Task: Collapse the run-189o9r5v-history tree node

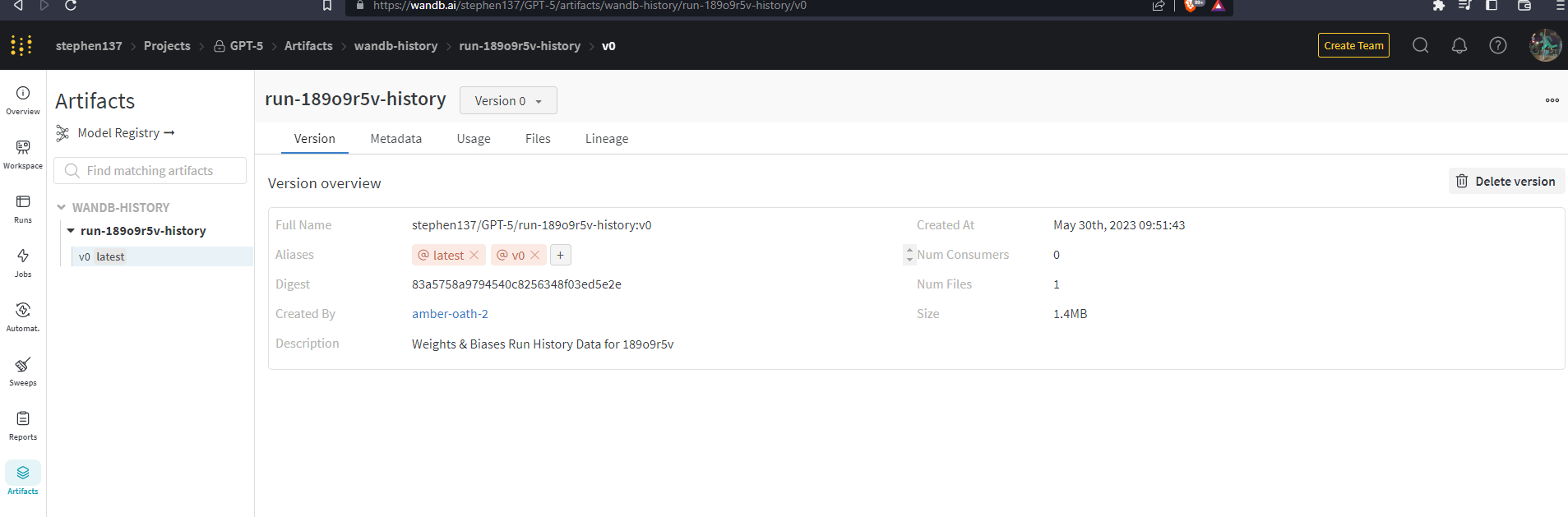Action: (71, 231)
